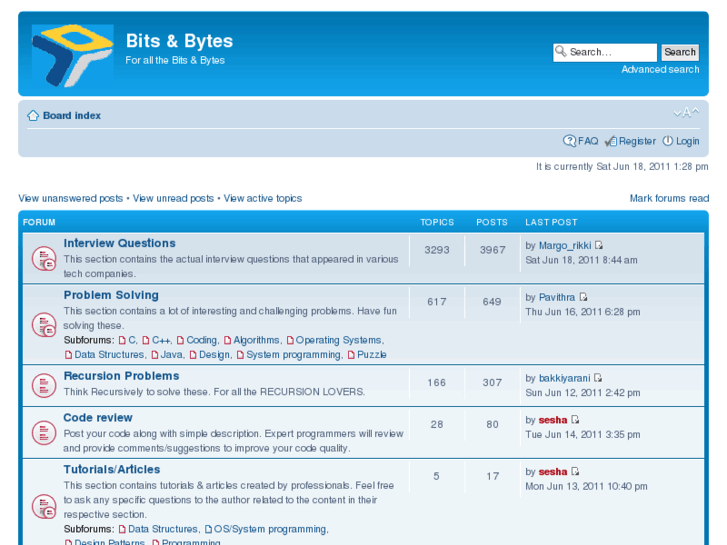Click the subforum icon before Coding

[x=180, y=340]
